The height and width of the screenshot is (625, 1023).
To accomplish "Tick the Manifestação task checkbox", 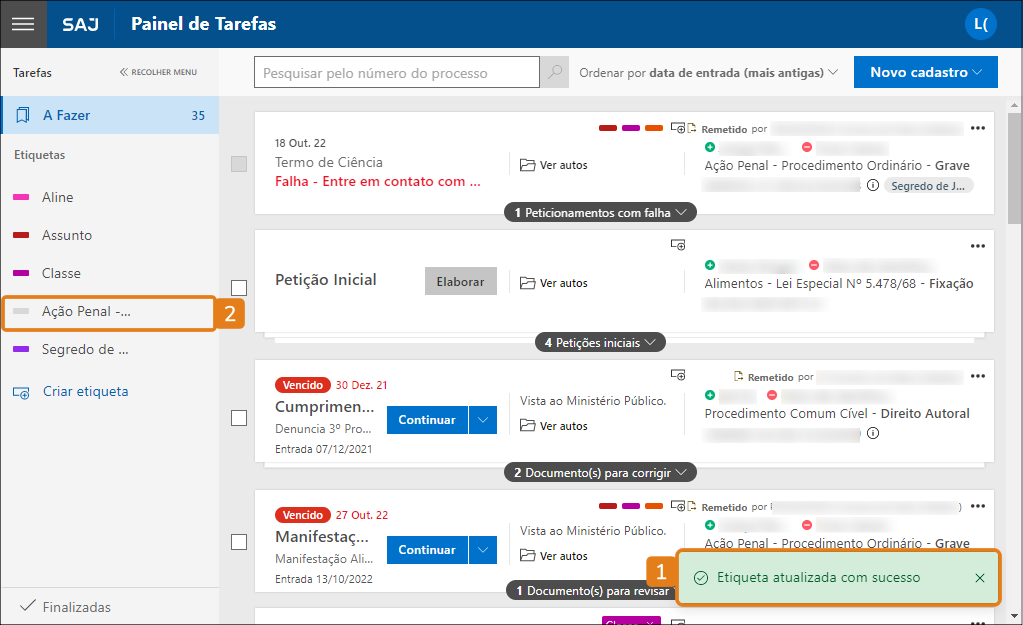I will click(239, 541).
